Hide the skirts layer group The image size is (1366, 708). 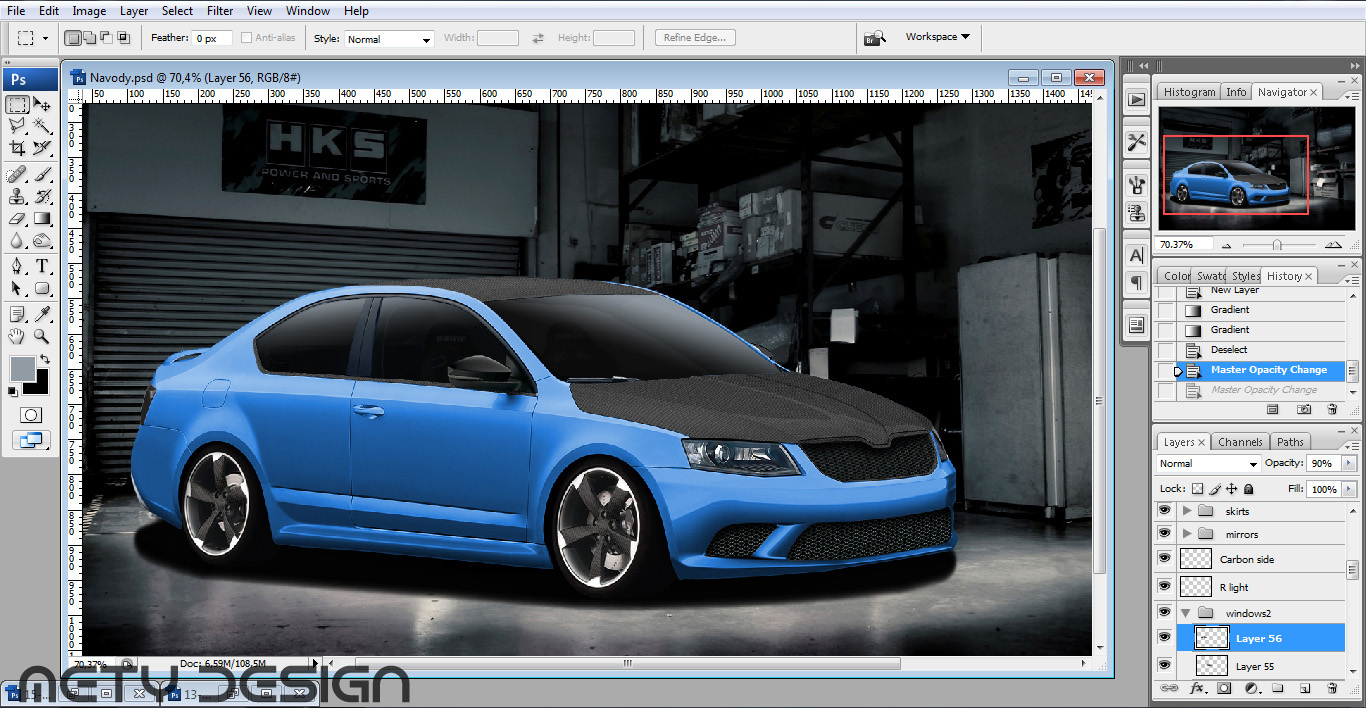pos(1164,510)
